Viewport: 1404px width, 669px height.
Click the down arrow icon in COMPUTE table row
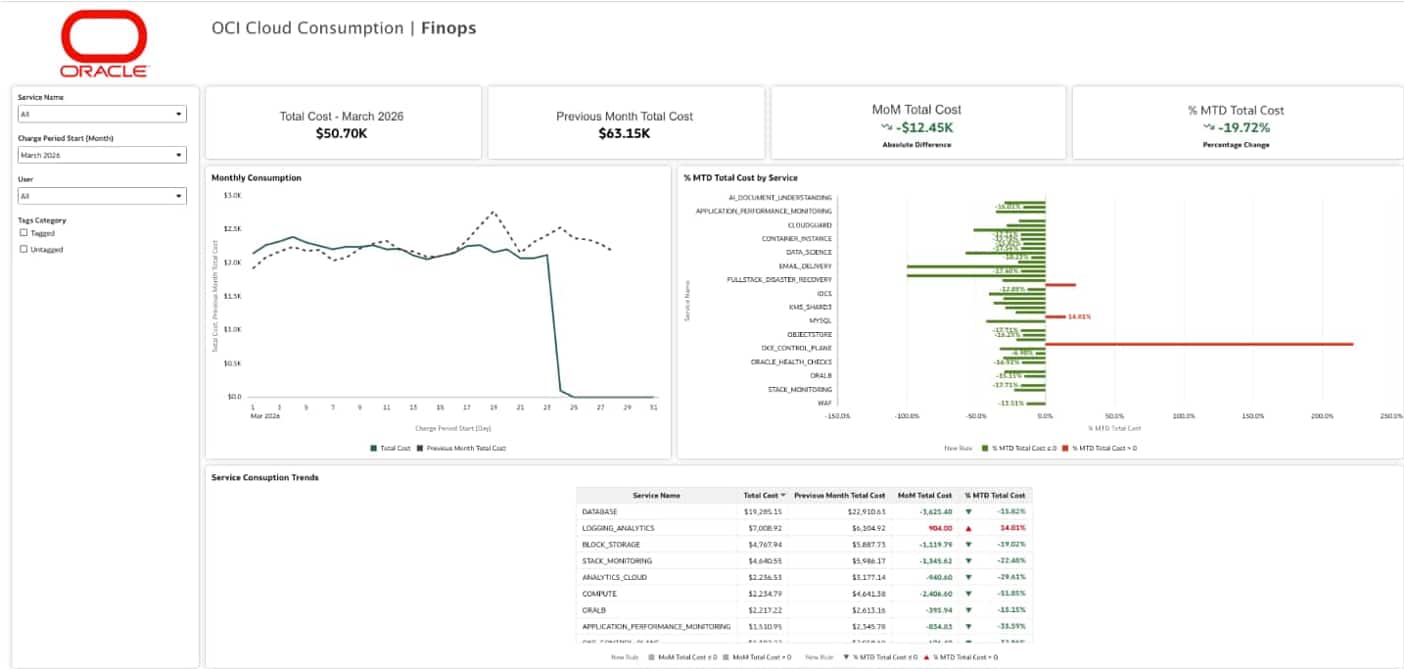pyautogui.click(x=968, y=594)
